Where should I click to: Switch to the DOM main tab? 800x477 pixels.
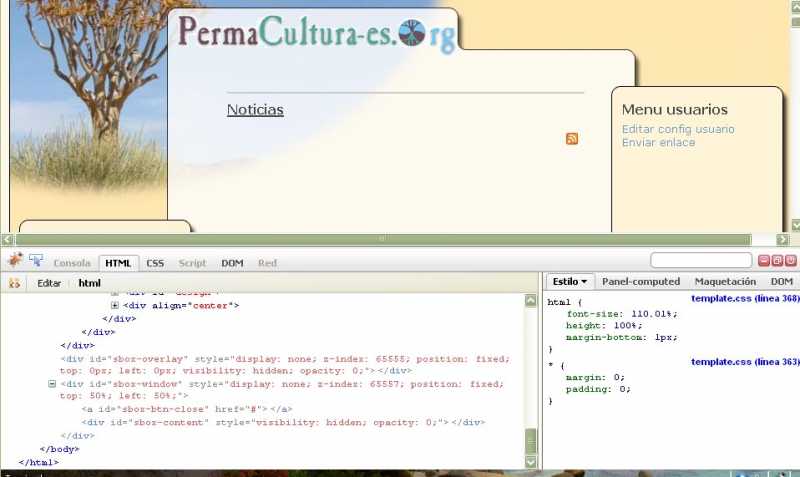232,263
